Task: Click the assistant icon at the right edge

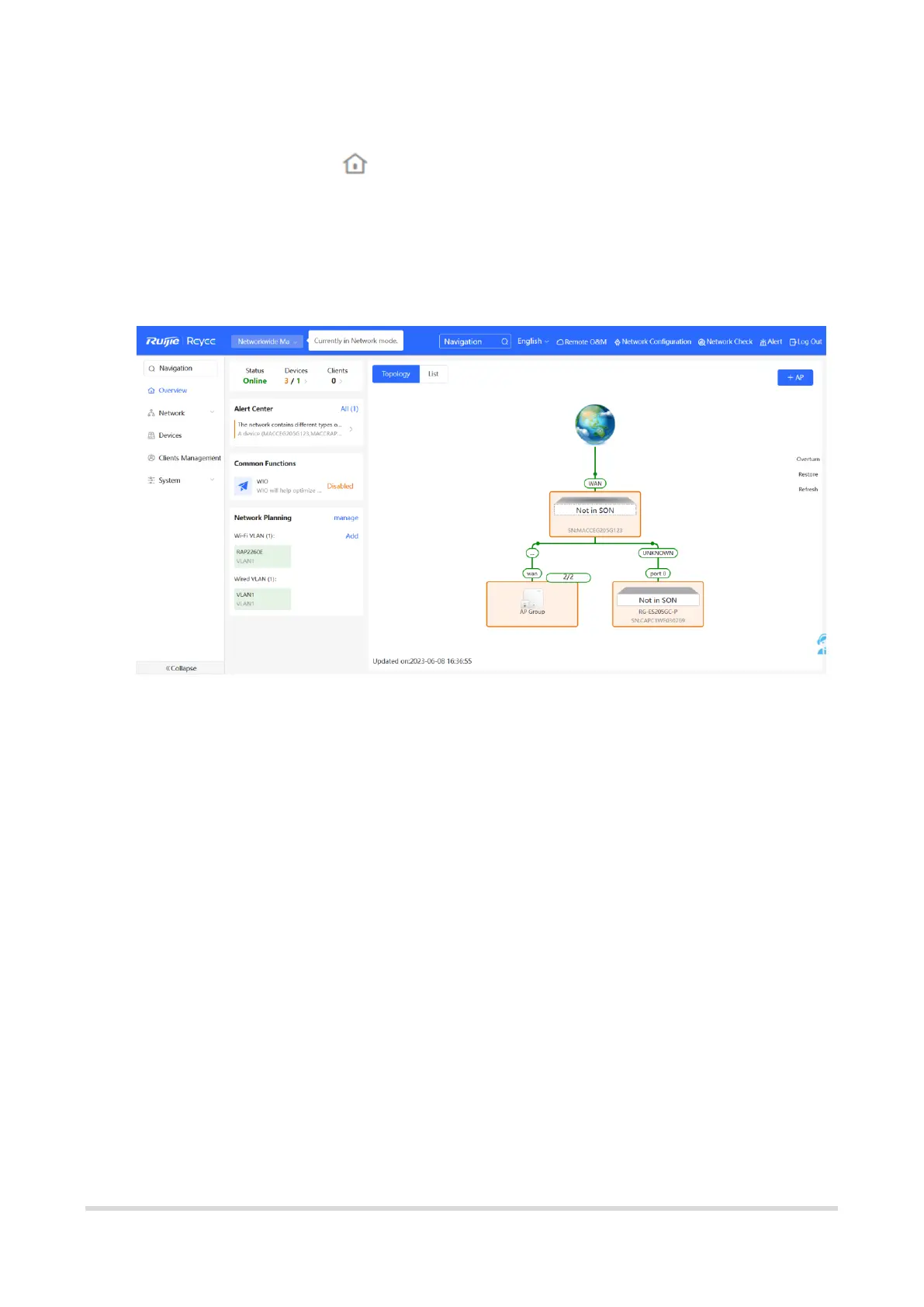Action: (x=821, y=644)
